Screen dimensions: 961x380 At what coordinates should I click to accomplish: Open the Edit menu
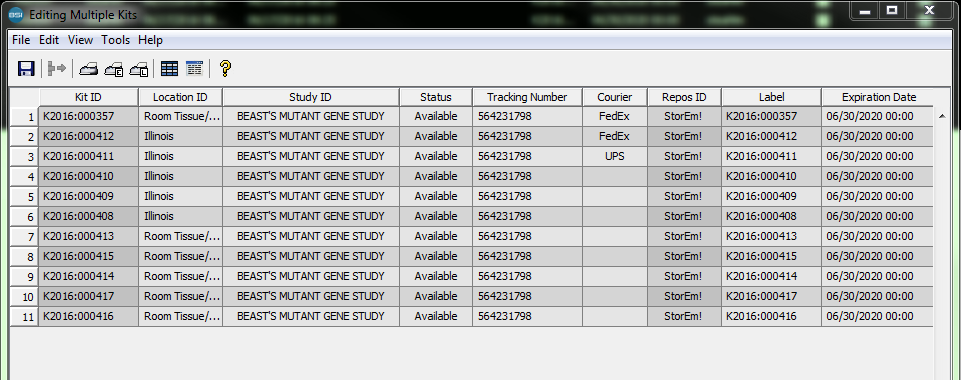coord(49,40)
